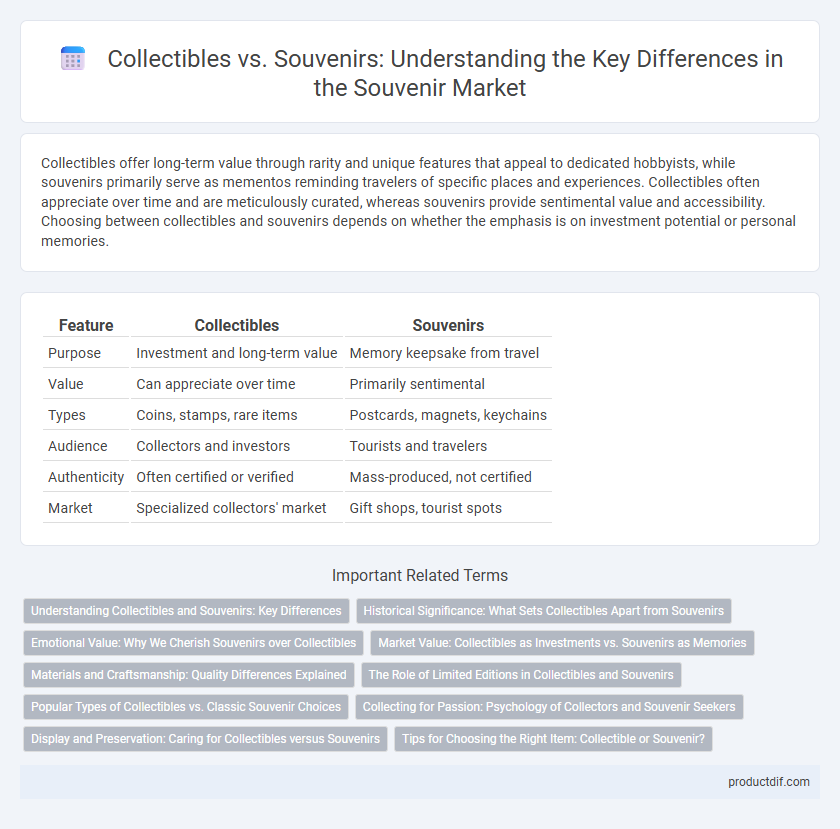This screenshot has width=840, height=829.
Task: Click the calendar grid icon beside the title
Action: pyautogui.click(x=73, y=58)
